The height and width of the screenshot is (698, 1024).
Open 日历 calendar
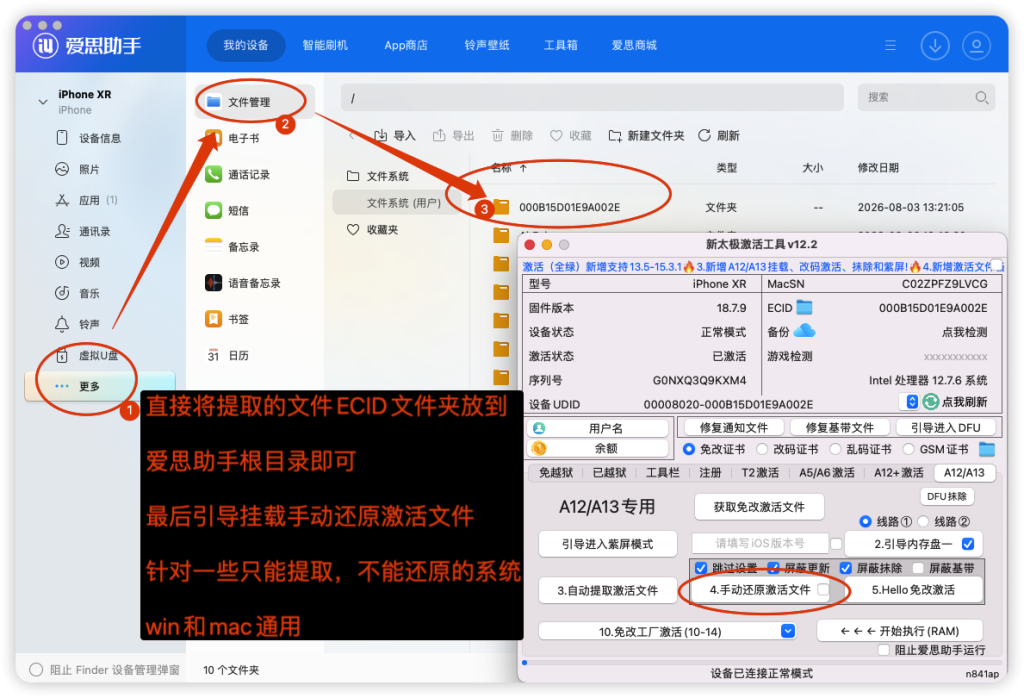tap(238, 355)
